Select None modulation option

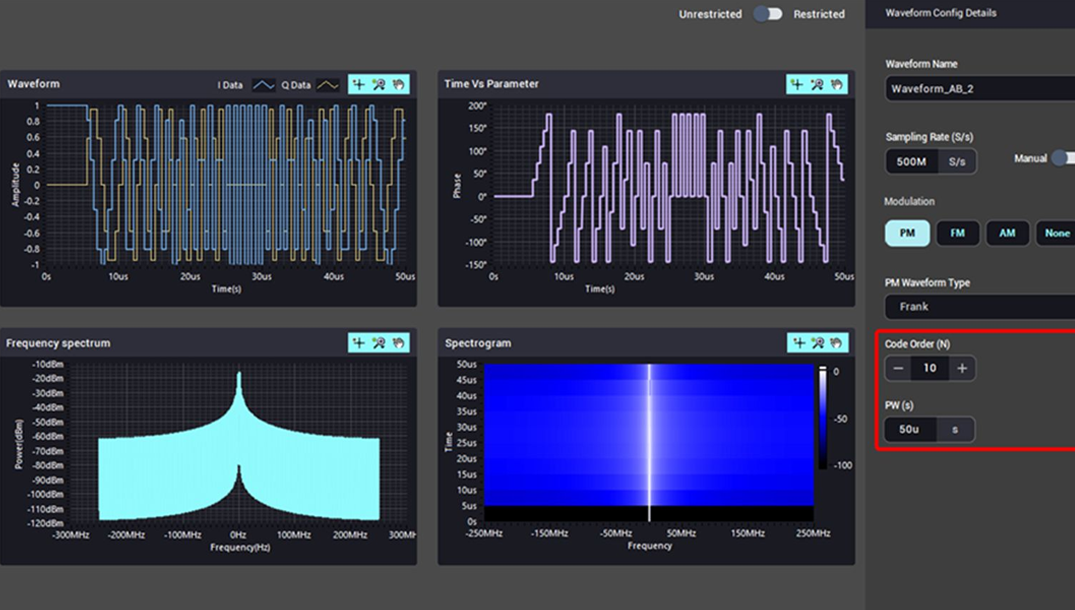pos(1056,233)
